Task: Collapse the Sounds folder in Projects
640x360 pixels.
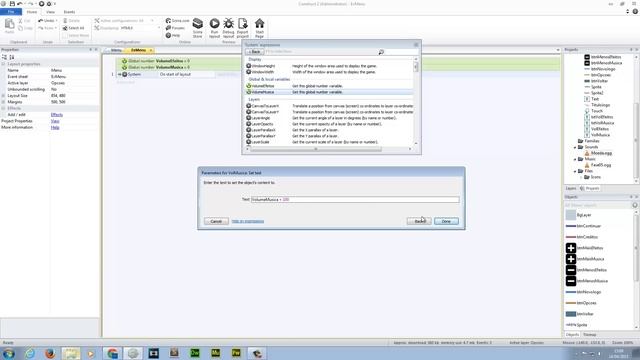Action: (x=575, y=147)
